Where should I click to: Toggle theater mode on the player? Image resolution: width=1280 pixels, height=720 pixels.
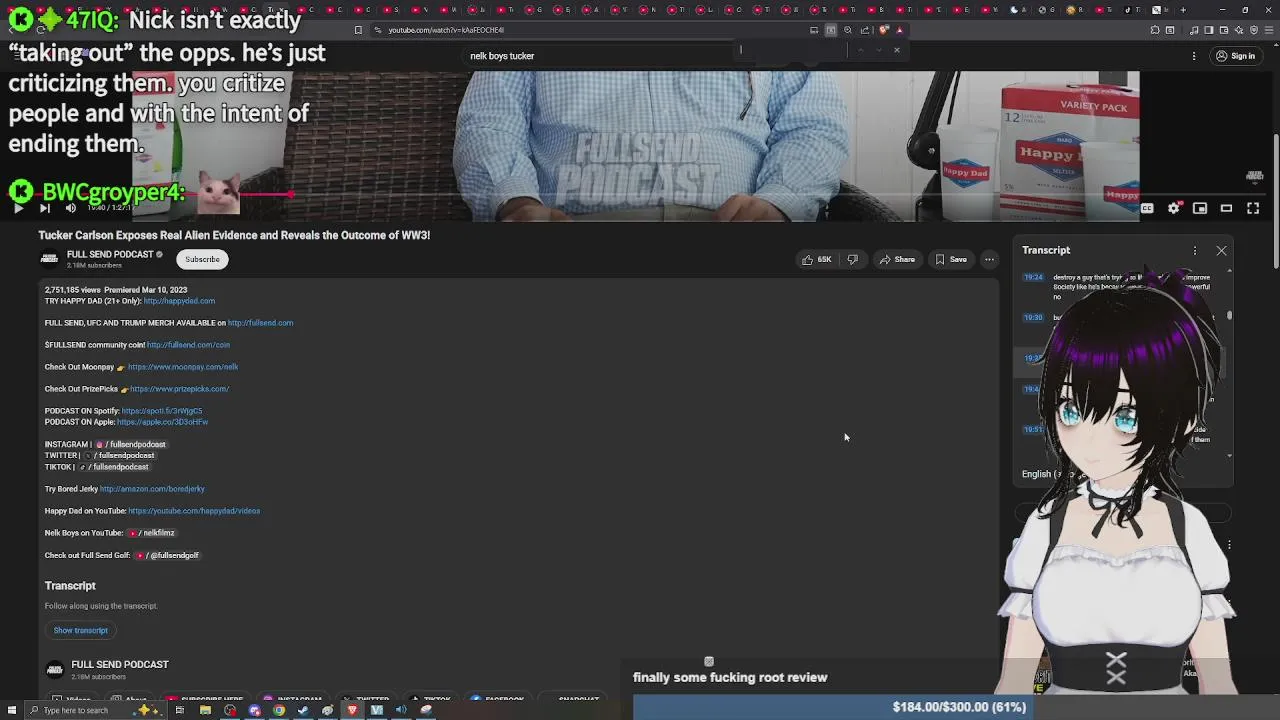pyautogui.click(x=1226, y=208)
